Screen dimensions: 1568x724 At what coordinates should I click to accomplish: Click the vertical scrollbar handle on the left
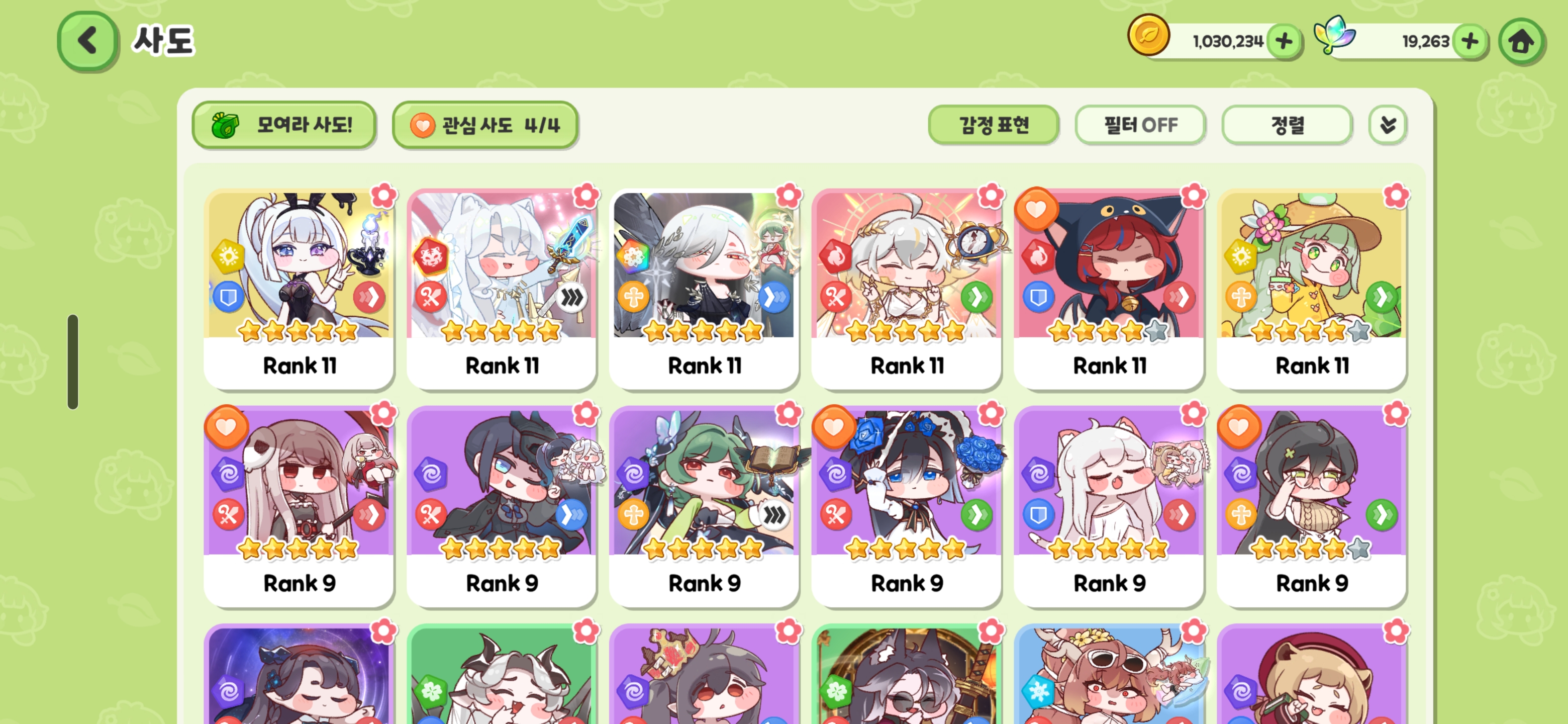(x=73, y=361)
